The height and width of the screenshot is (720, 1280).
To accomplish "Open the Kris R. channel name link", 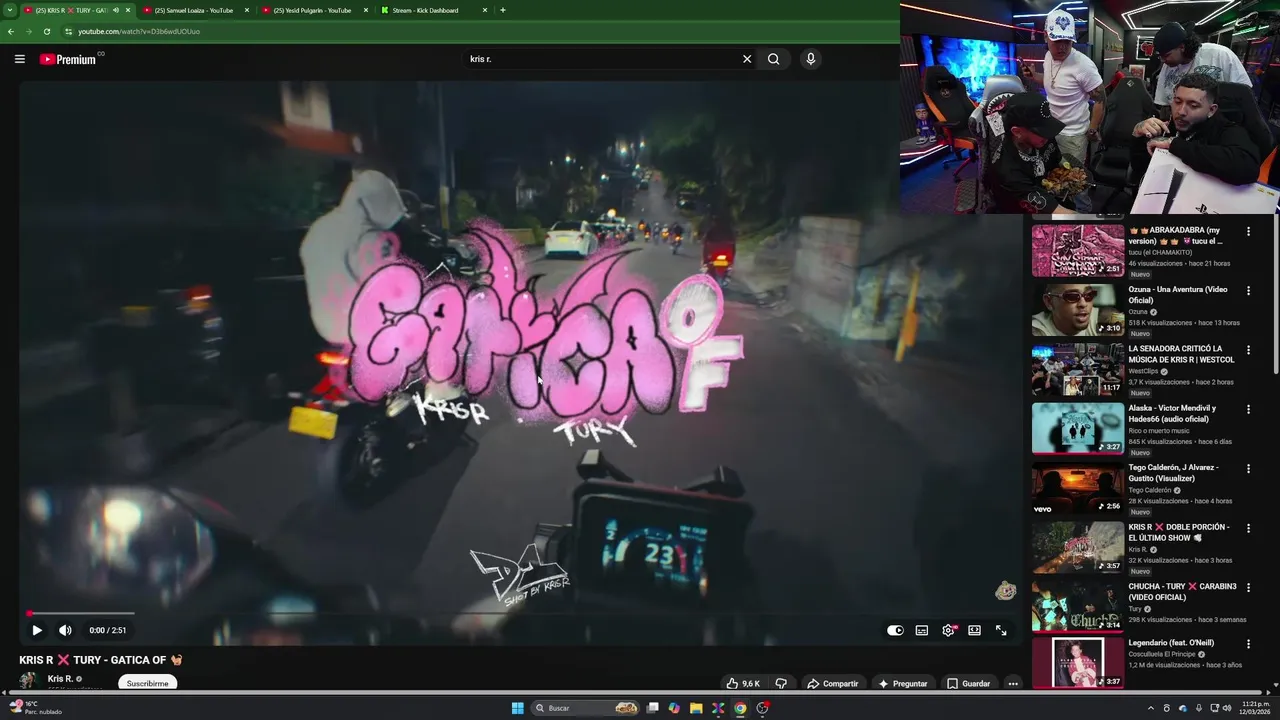I will point(60,679).
